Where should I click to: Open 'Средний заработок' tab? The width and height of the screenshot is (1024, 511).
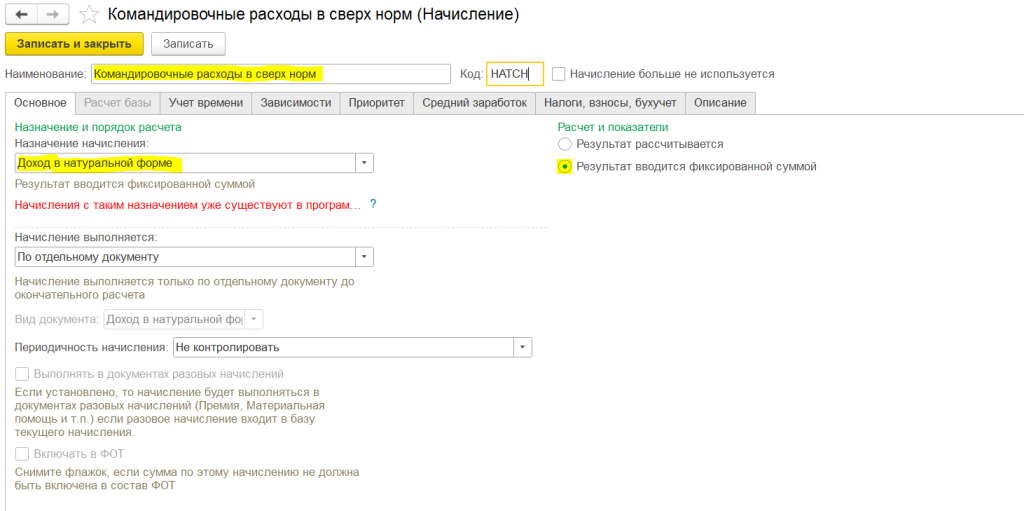473,103
